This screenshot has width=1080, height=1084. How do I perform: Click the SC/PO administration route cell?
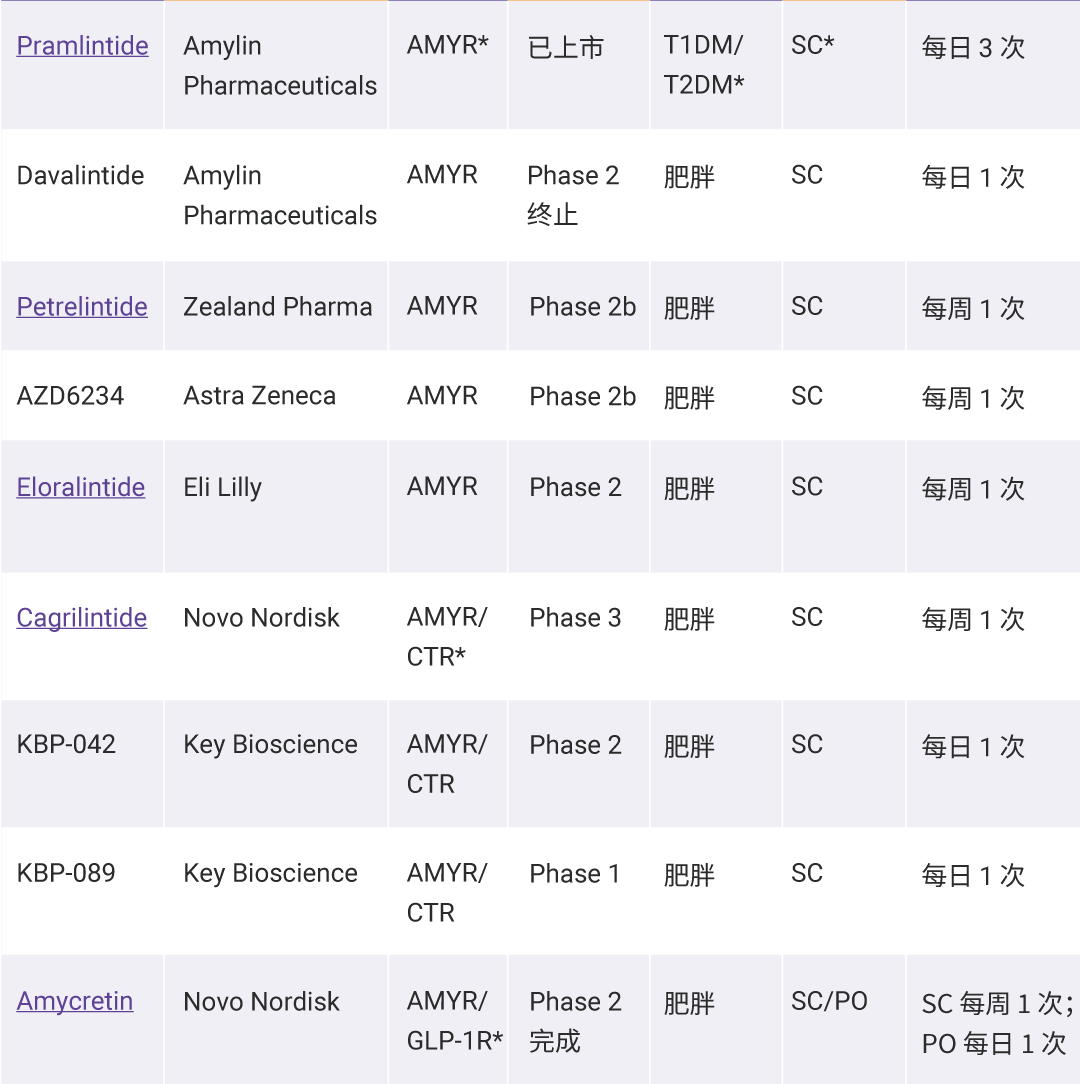[829, 1002]
